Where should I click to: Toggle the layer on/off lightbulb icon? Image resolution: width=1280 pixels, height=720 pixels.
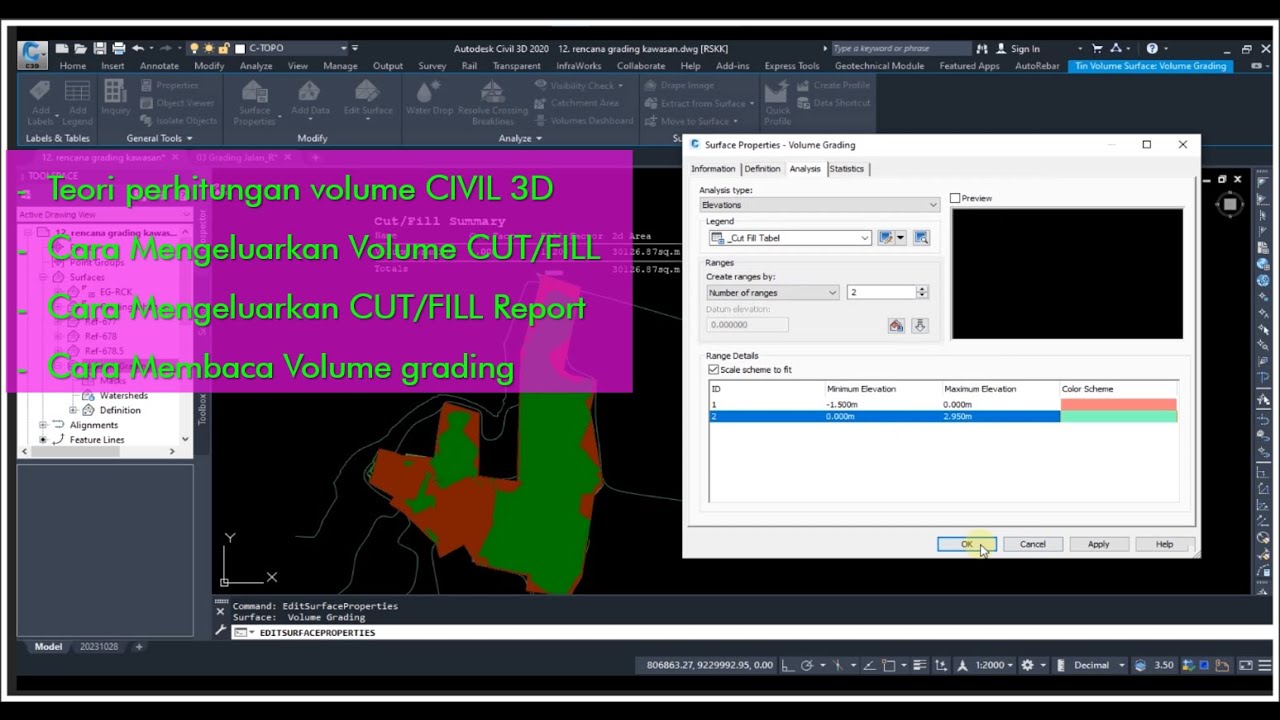coord(194,48)
